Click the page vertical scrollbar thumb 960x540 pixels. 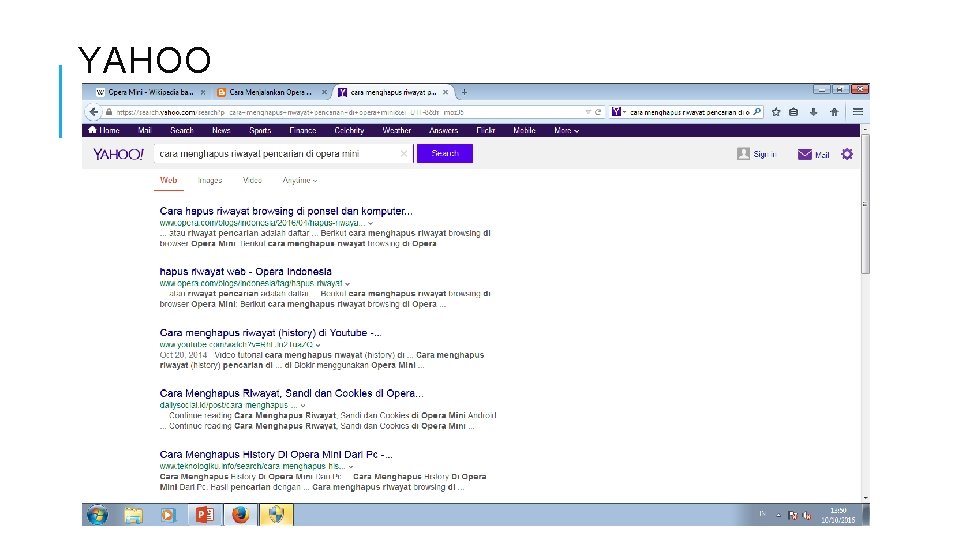865,204
